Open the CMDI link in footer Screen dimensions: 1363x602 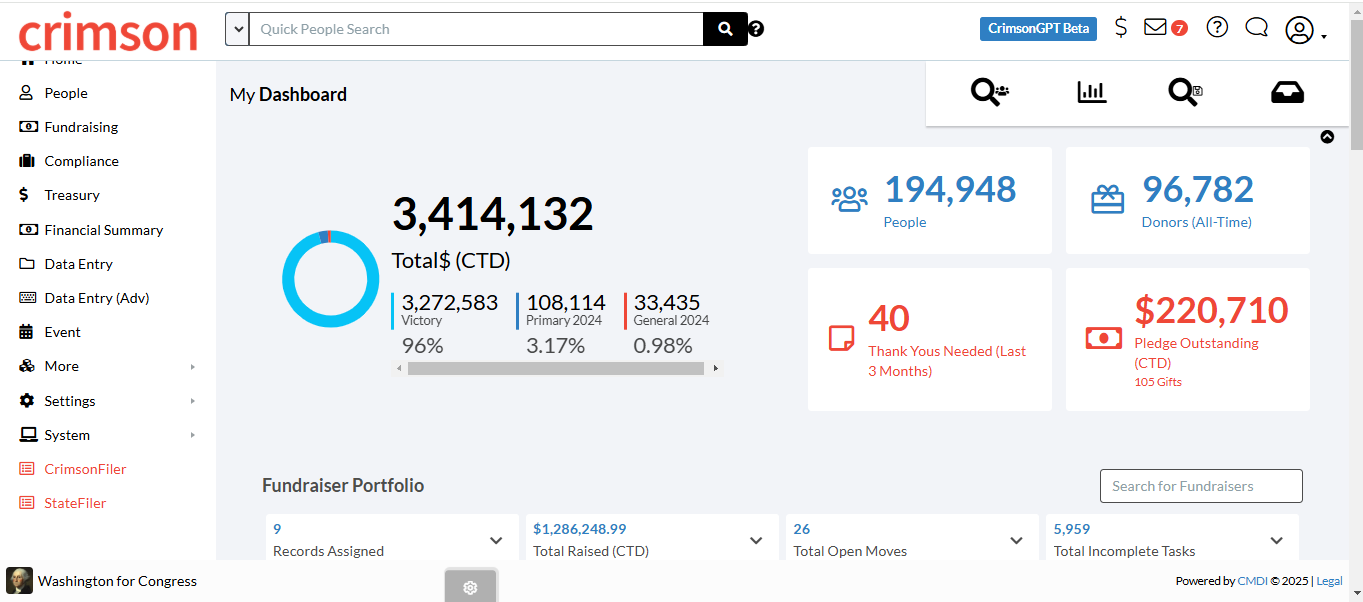click(1252, 581)
